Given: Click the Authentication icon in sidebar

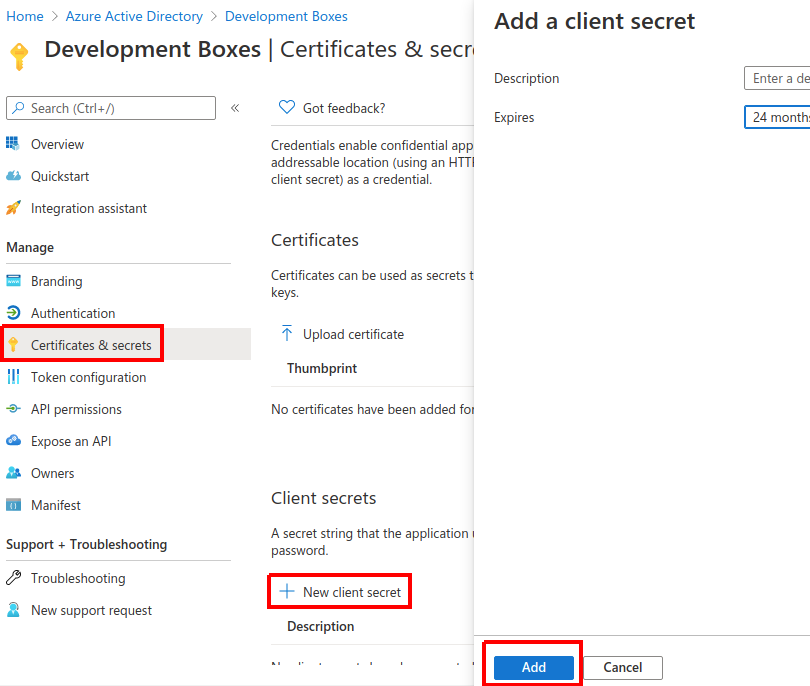Looking at the screenshot, I should pos(13,313).
